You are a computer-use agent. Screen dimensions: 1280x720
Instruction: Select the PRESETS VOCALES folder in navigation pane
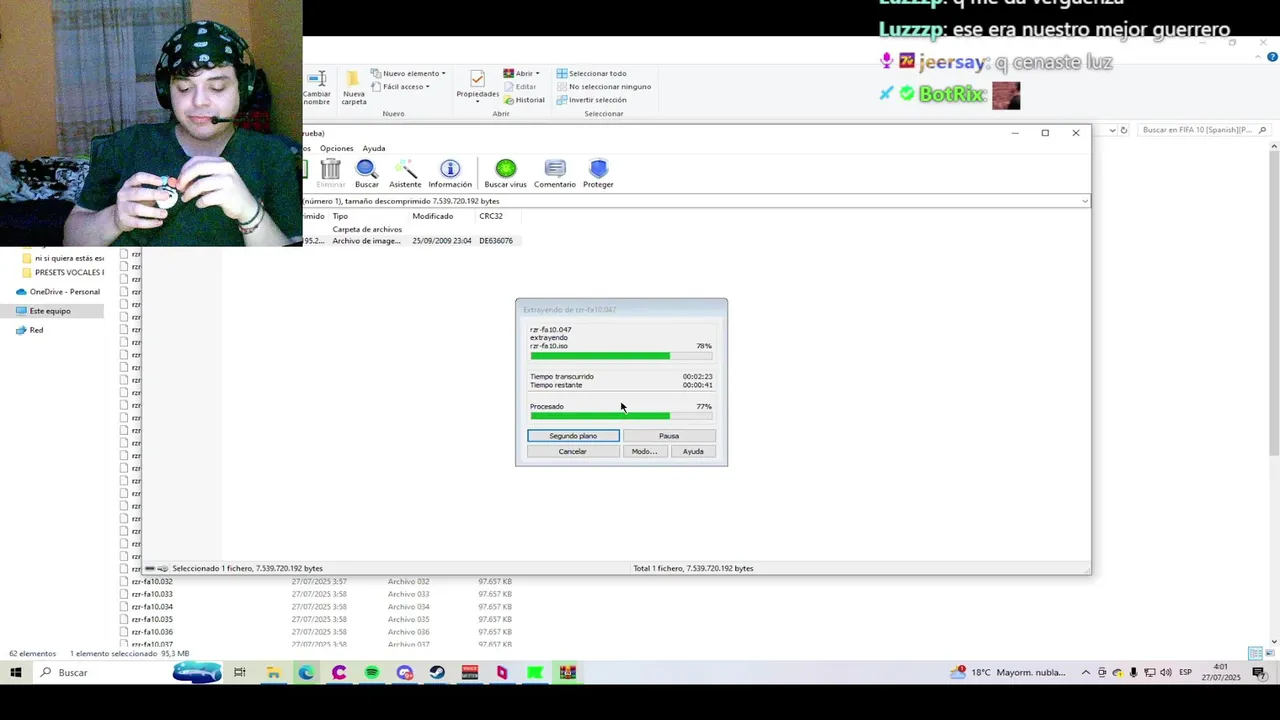pyautogui.click(x=62, y=273)
